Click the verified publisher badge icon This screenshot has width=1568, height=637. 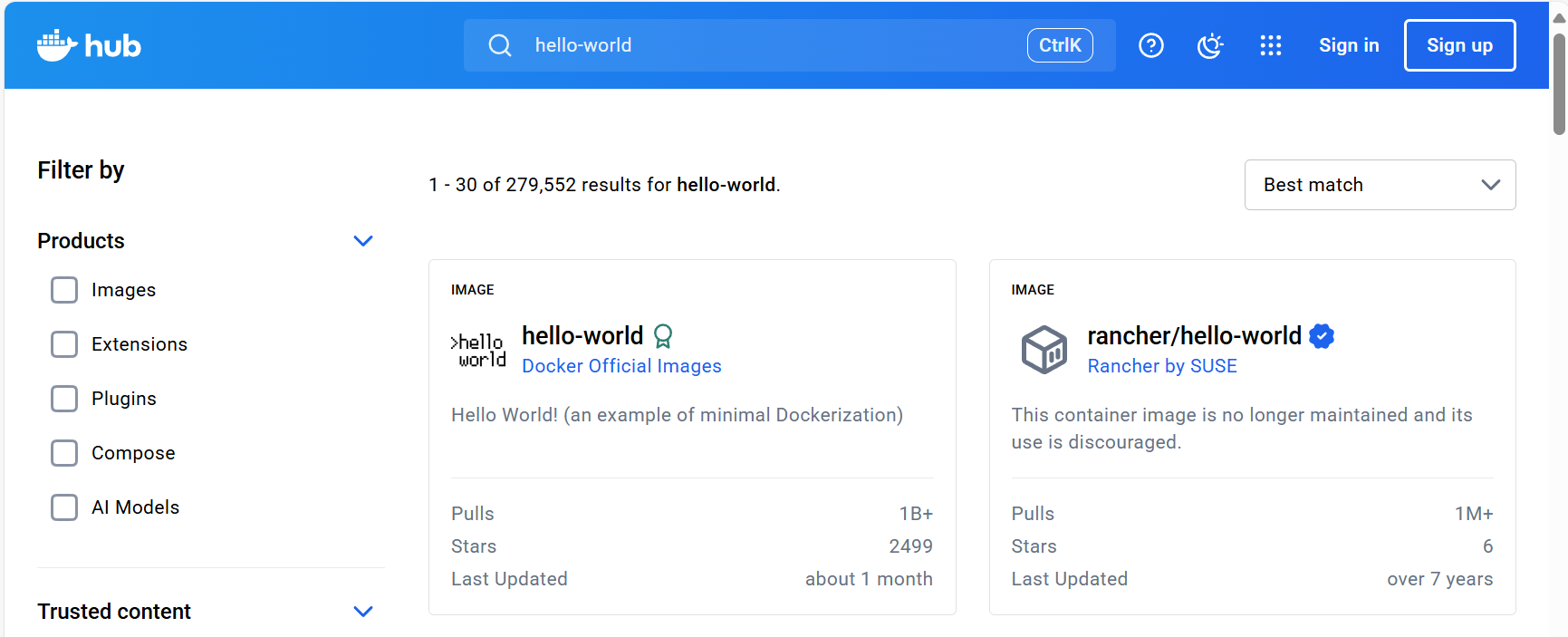1322,336
